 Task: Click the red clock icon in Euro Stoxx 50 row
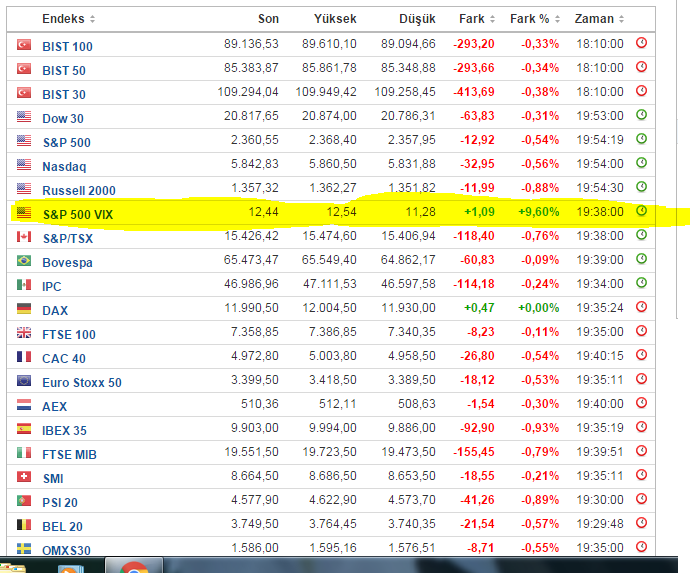pyautogui.click(x=642, y=378)
